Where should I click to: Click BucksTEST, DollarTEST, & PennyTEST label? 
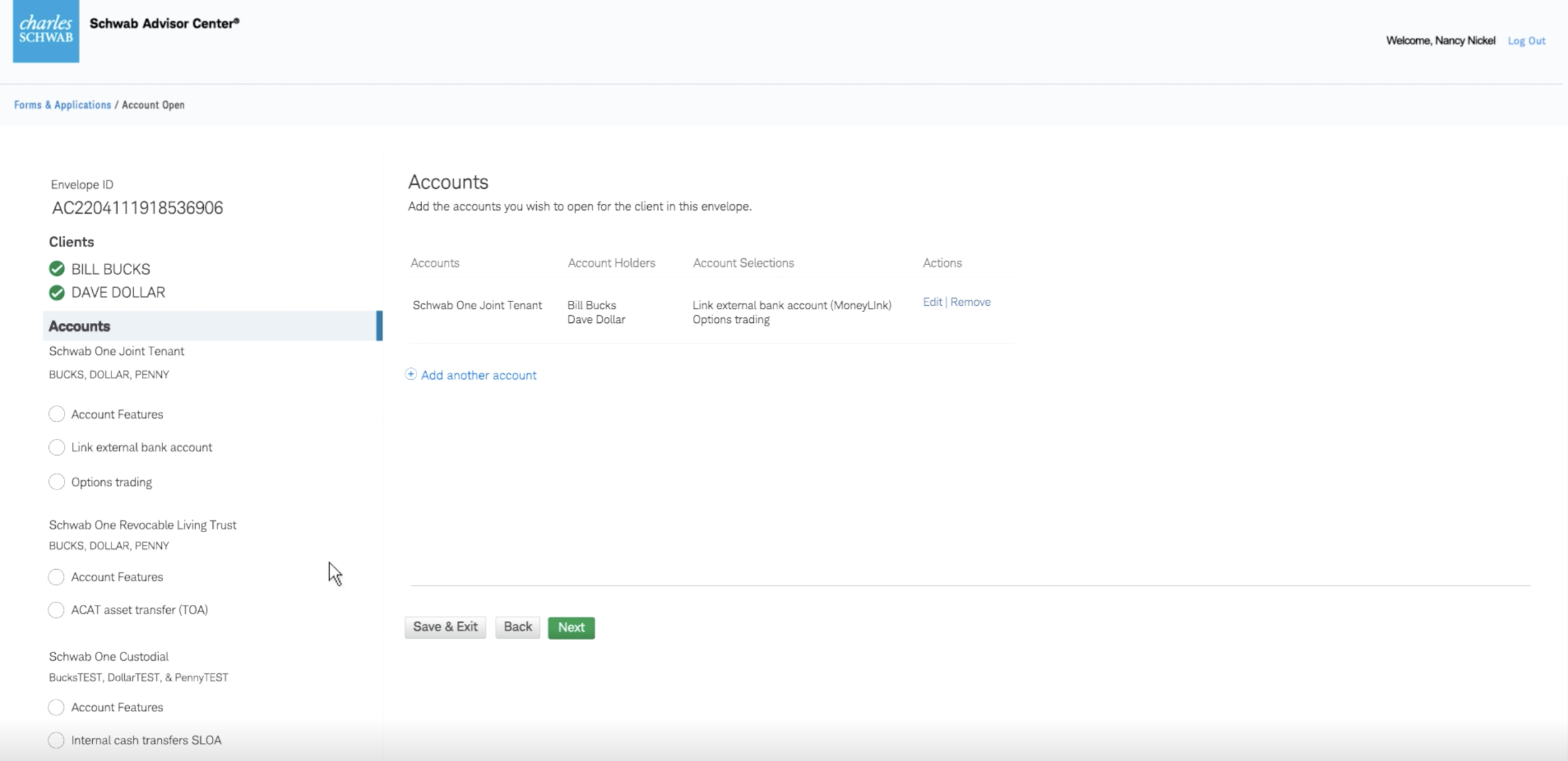[x=139, y=678]
